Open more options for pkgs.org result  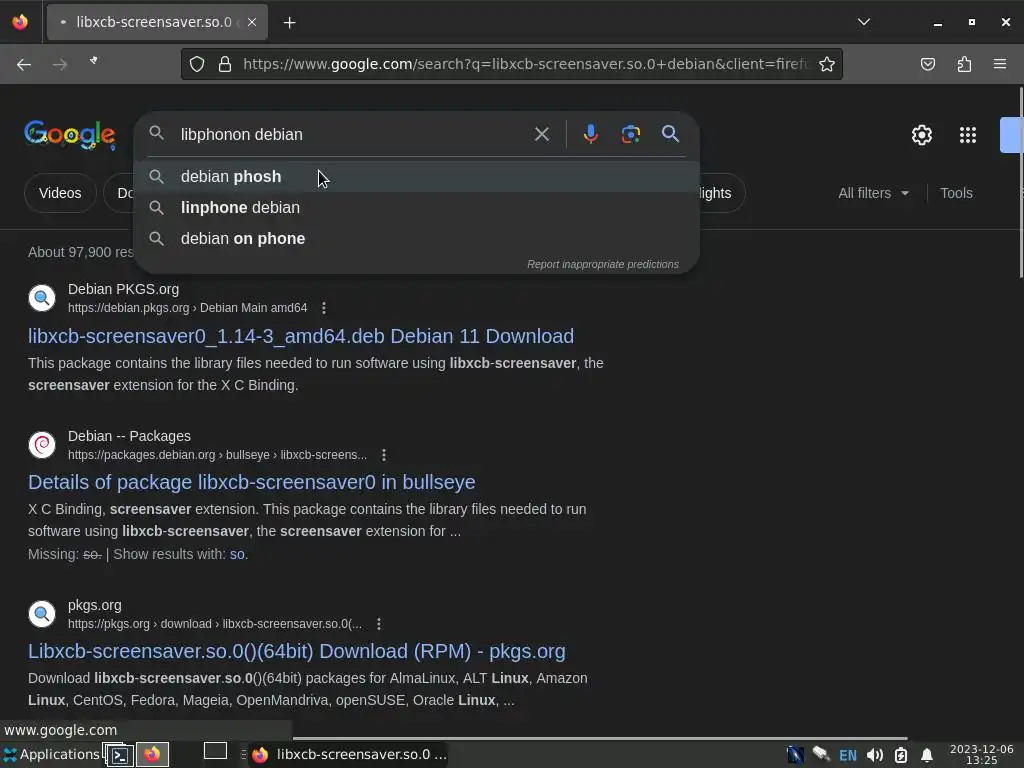tap(379, 624)
